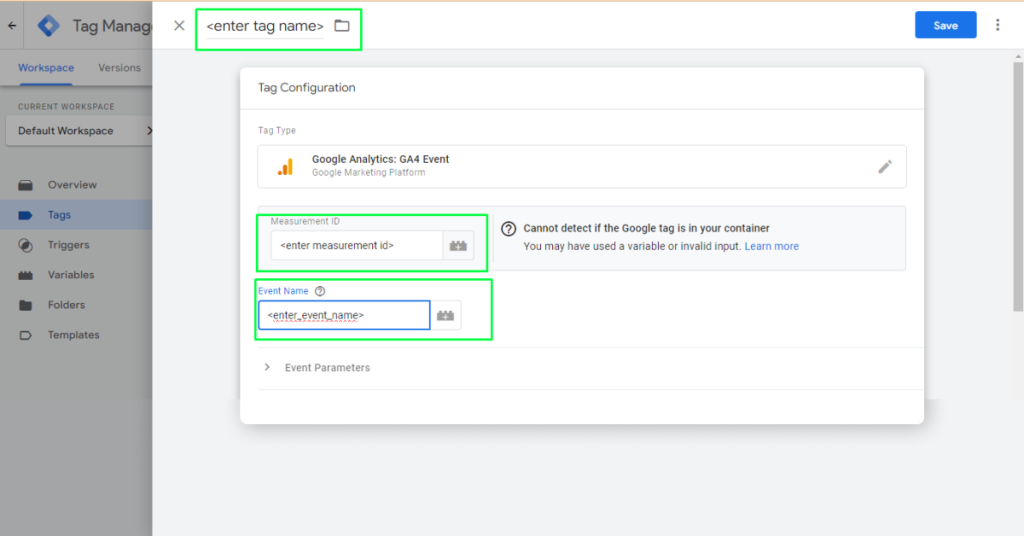Click the folder icon beside tag name

[x=342, y=26]
